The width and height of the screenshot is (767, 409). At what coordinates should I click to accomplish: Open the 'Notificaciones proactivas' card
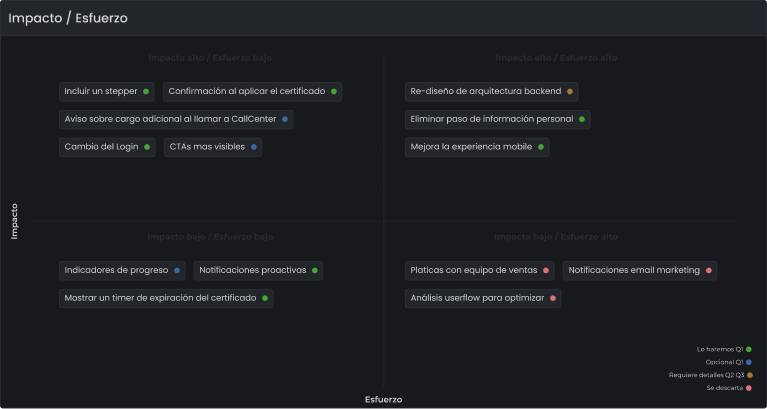coord(258,271)
